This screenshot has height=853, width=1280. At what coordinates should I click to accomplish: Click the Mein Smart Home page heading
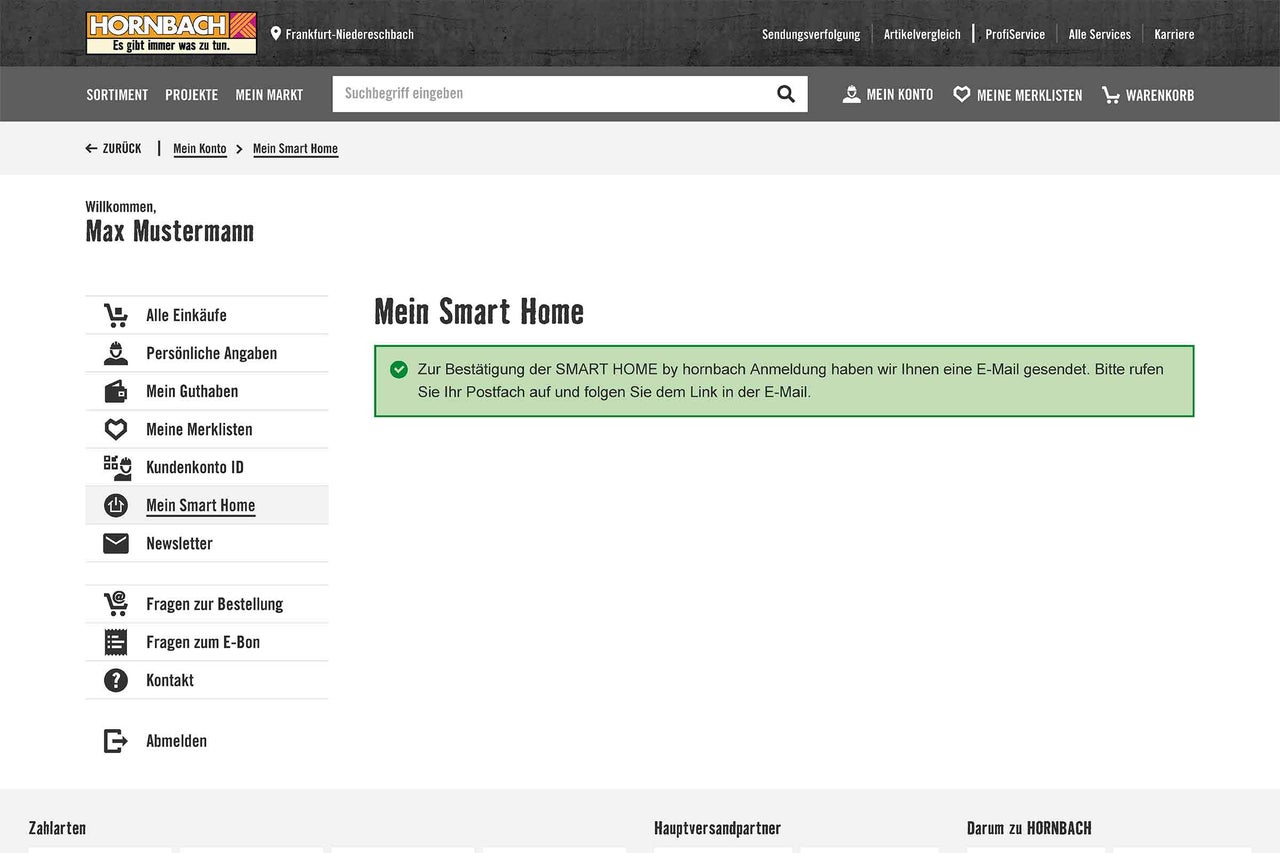[x=479, y=312]
